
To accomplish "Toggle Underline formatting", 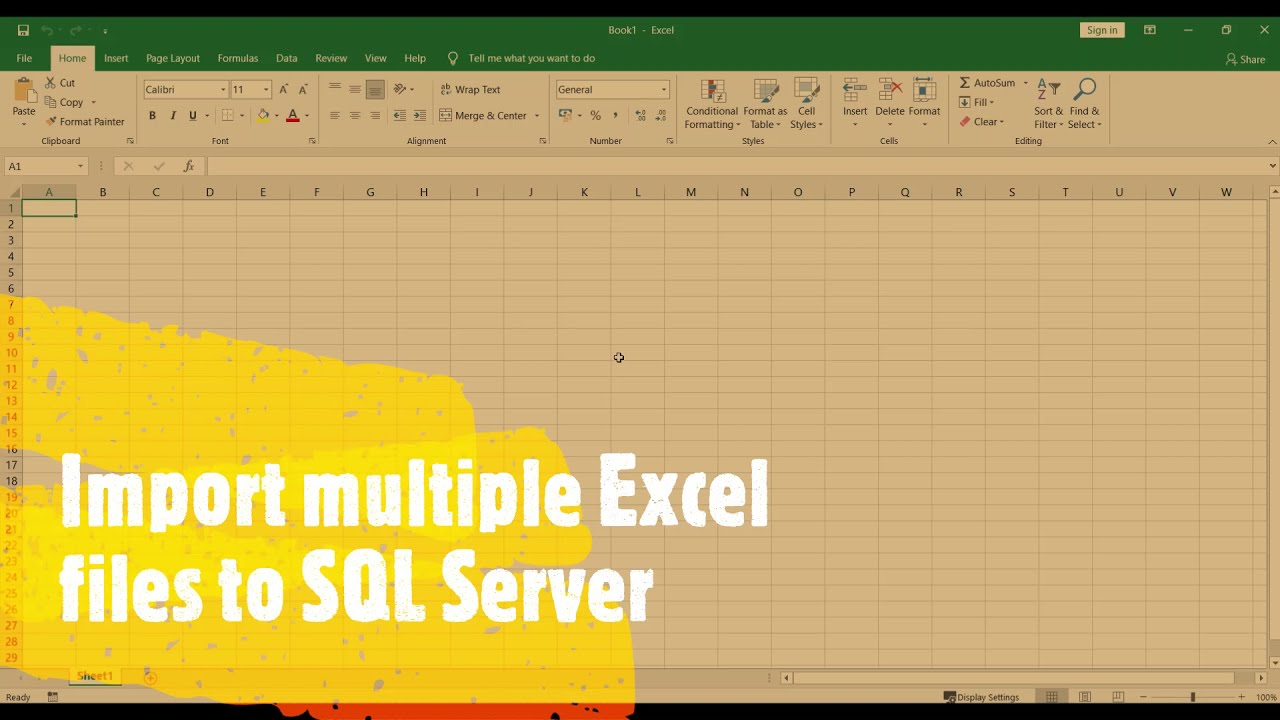I will (193, 116).
